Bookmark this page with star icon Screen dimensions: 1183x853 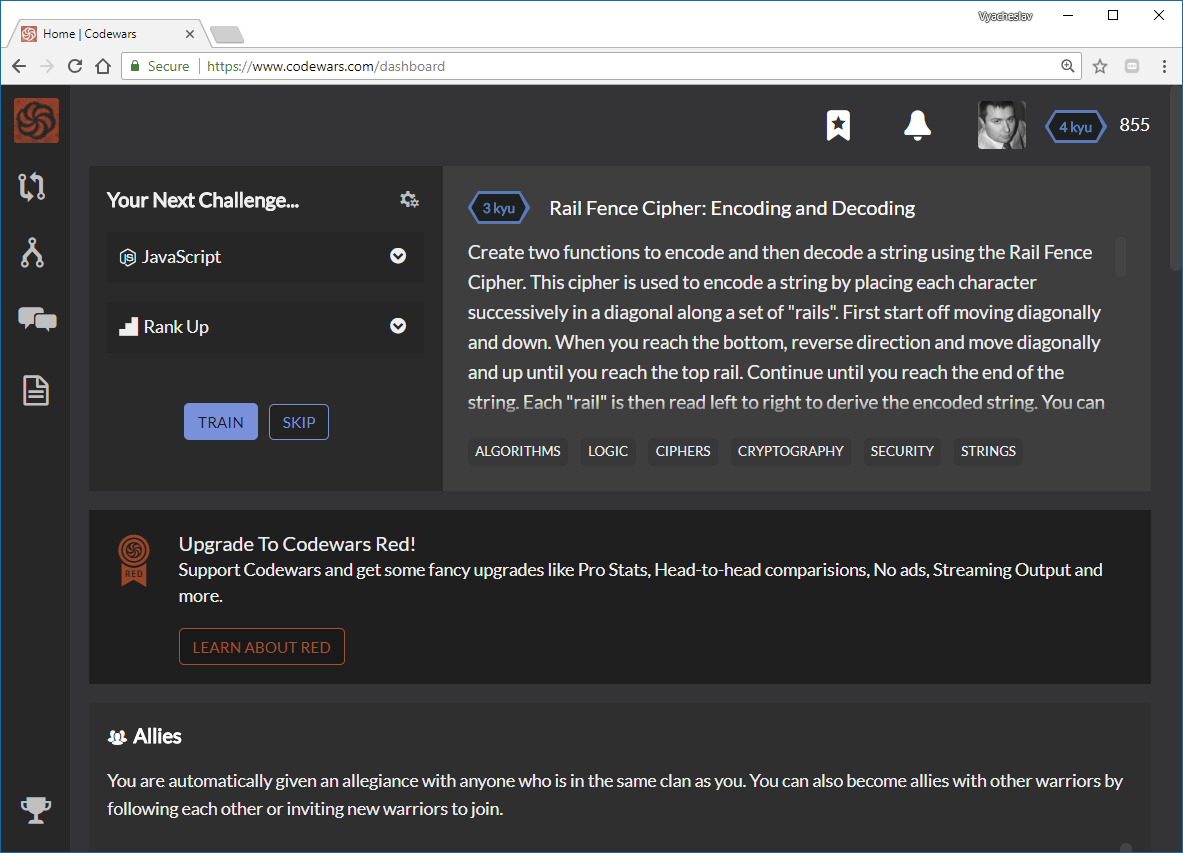[1100, 66]
